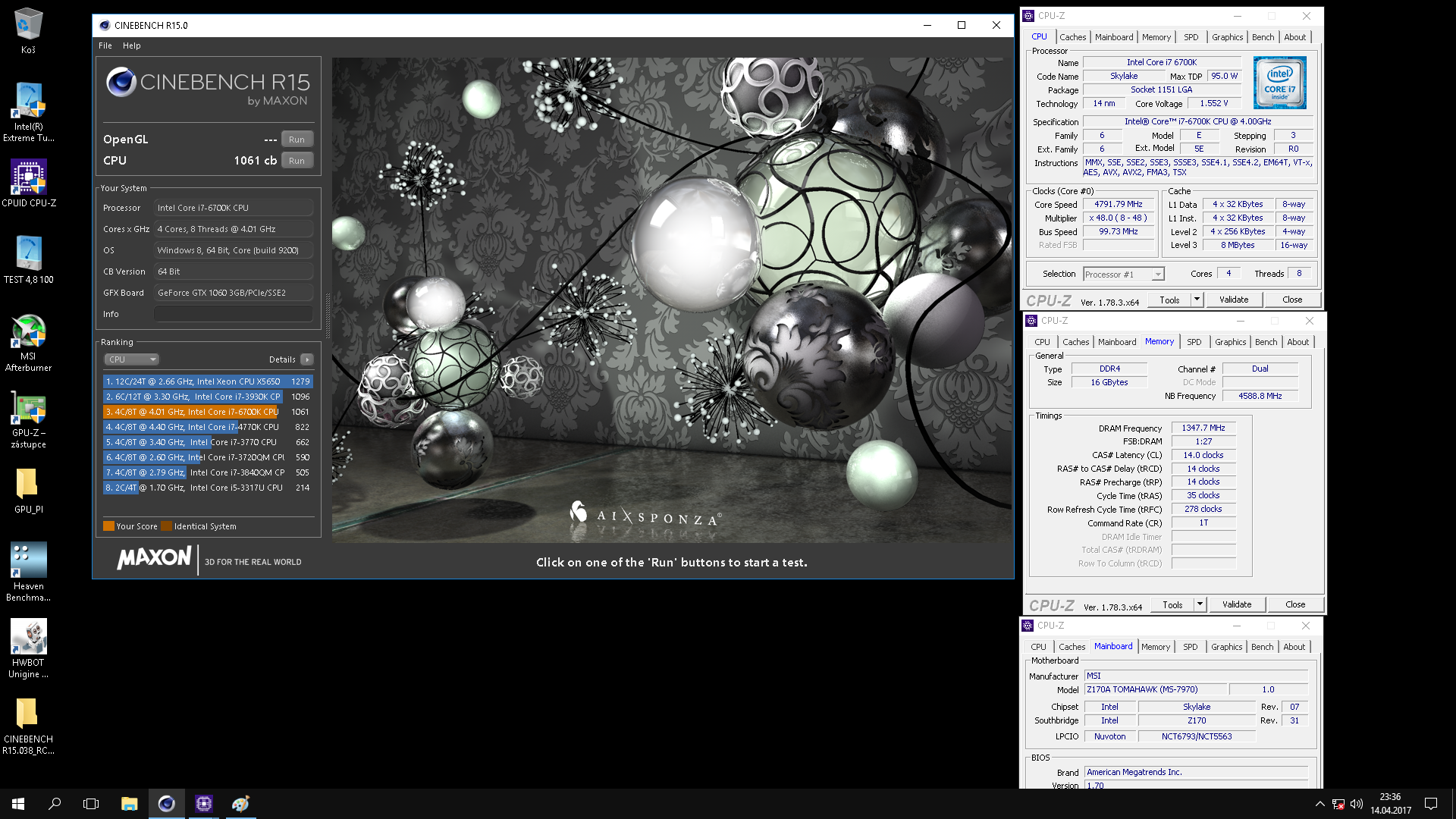Click Identical System legend swatch
This screenshot has height=819, width=1456.
166,526
